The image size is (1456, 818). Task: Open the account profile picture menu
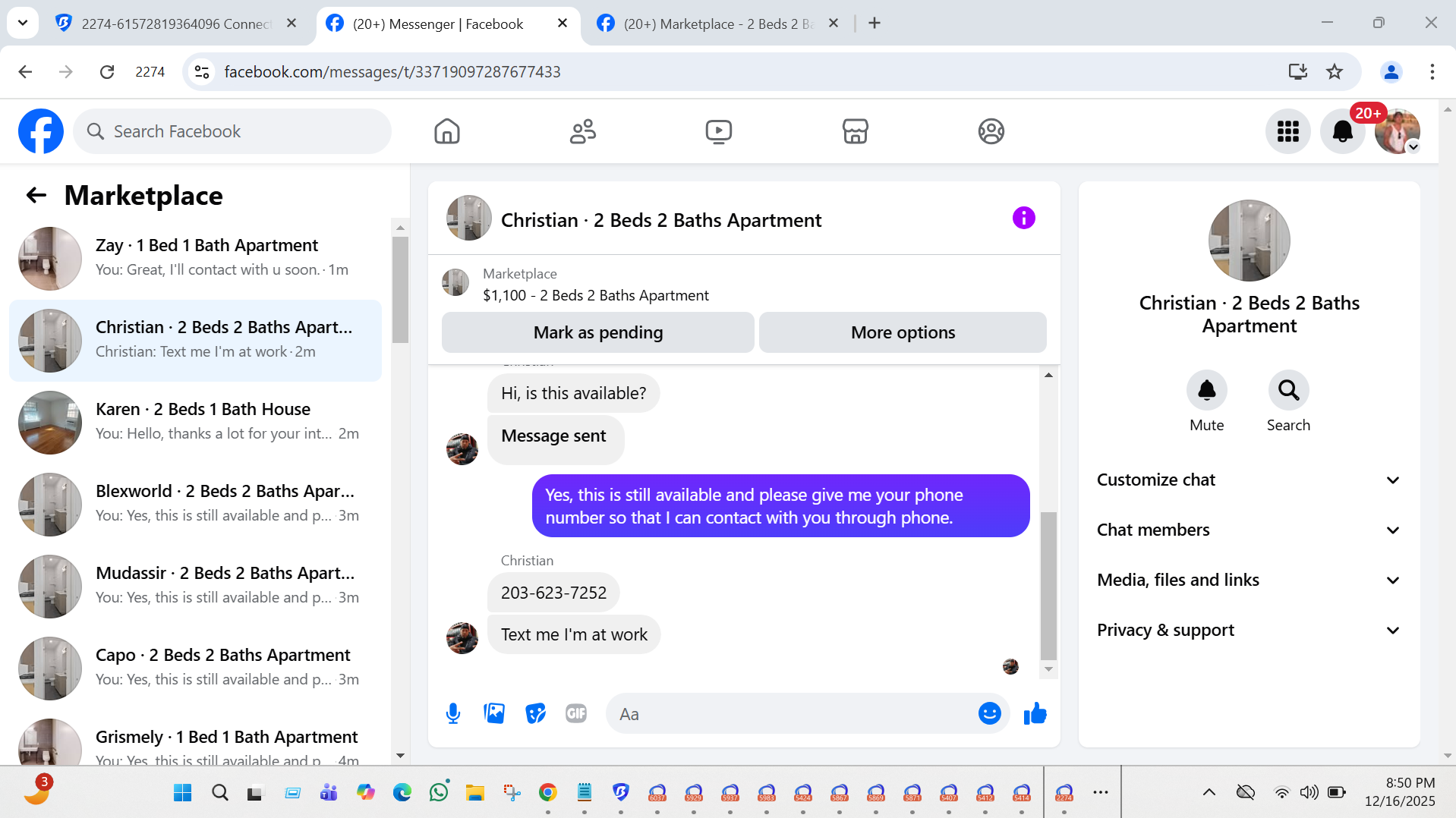(x=1398, y=131)
